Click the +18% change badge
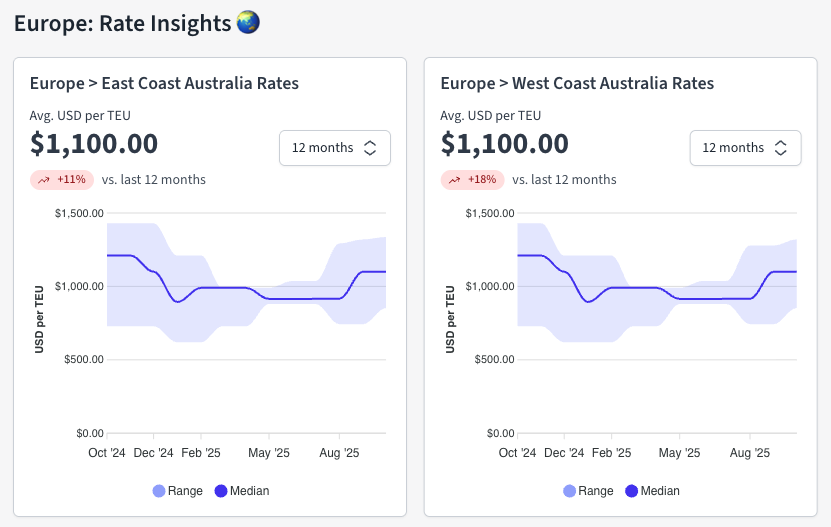The height and width of the screenshot is (527, 831). point(473,180)
